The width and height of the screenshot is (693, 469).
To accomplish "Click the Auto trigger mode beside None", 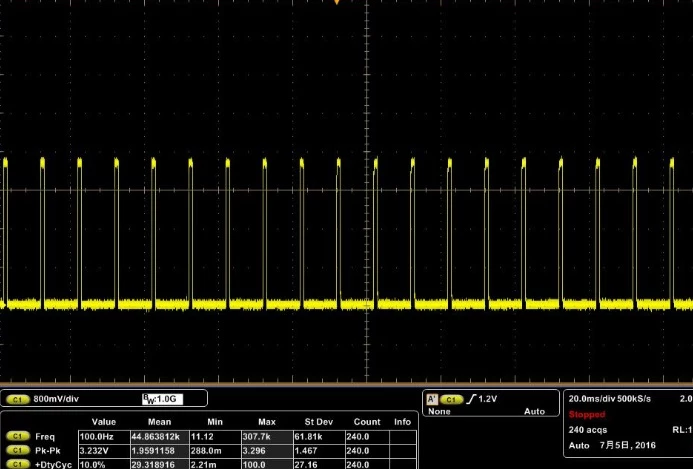I will tap(534, 412).
